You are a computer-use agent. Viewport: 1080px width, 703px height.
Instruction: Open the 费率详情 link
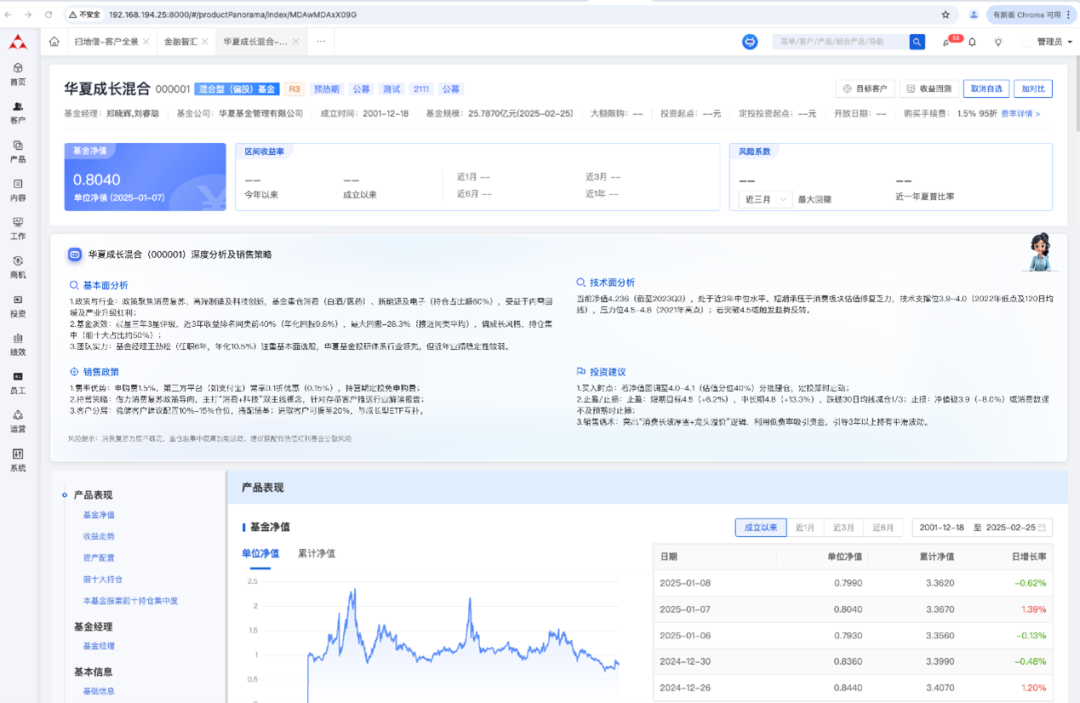[x=1020, y=114]
